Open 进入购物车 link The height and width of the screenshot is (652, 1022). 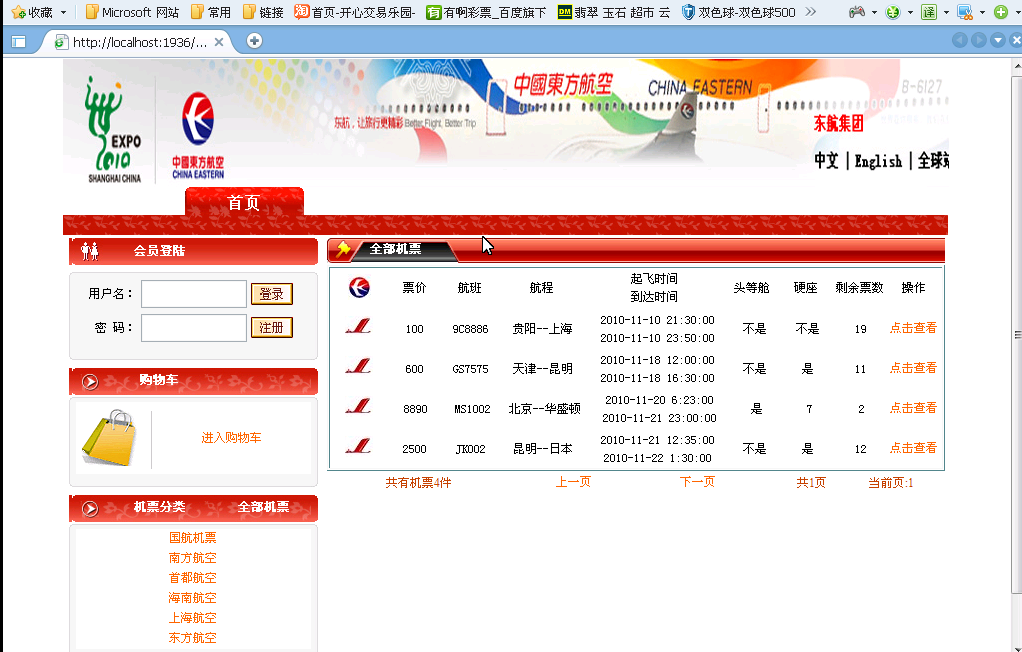231,437
